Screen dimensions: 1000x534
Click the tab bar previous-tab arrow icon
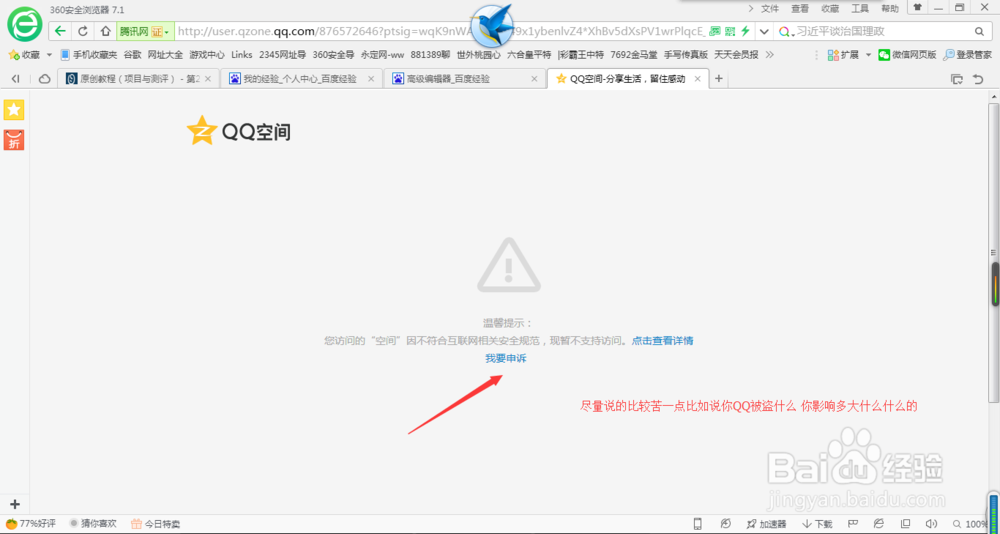click(16, 79)
